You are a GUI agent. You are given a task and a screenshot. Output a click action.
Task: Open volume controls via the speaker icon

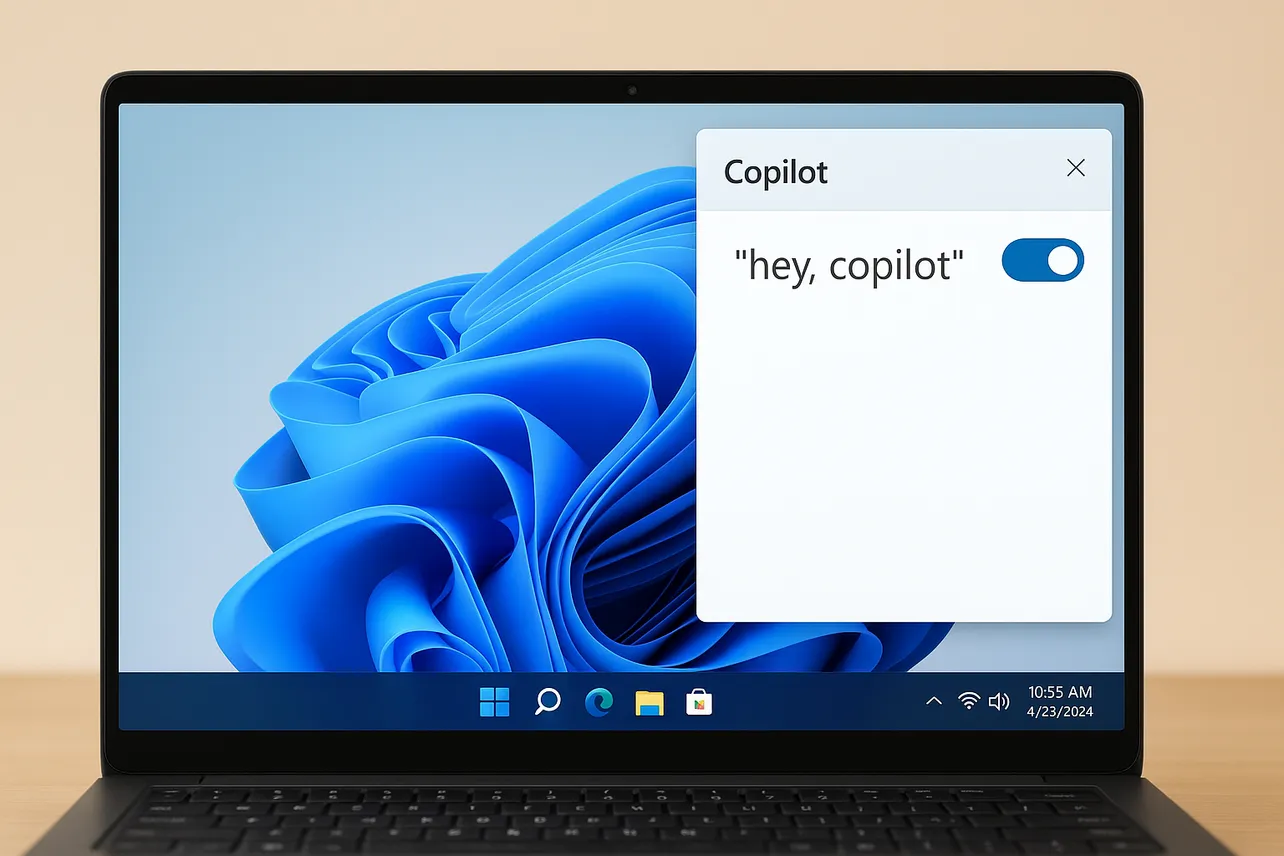pos(1000,701)
